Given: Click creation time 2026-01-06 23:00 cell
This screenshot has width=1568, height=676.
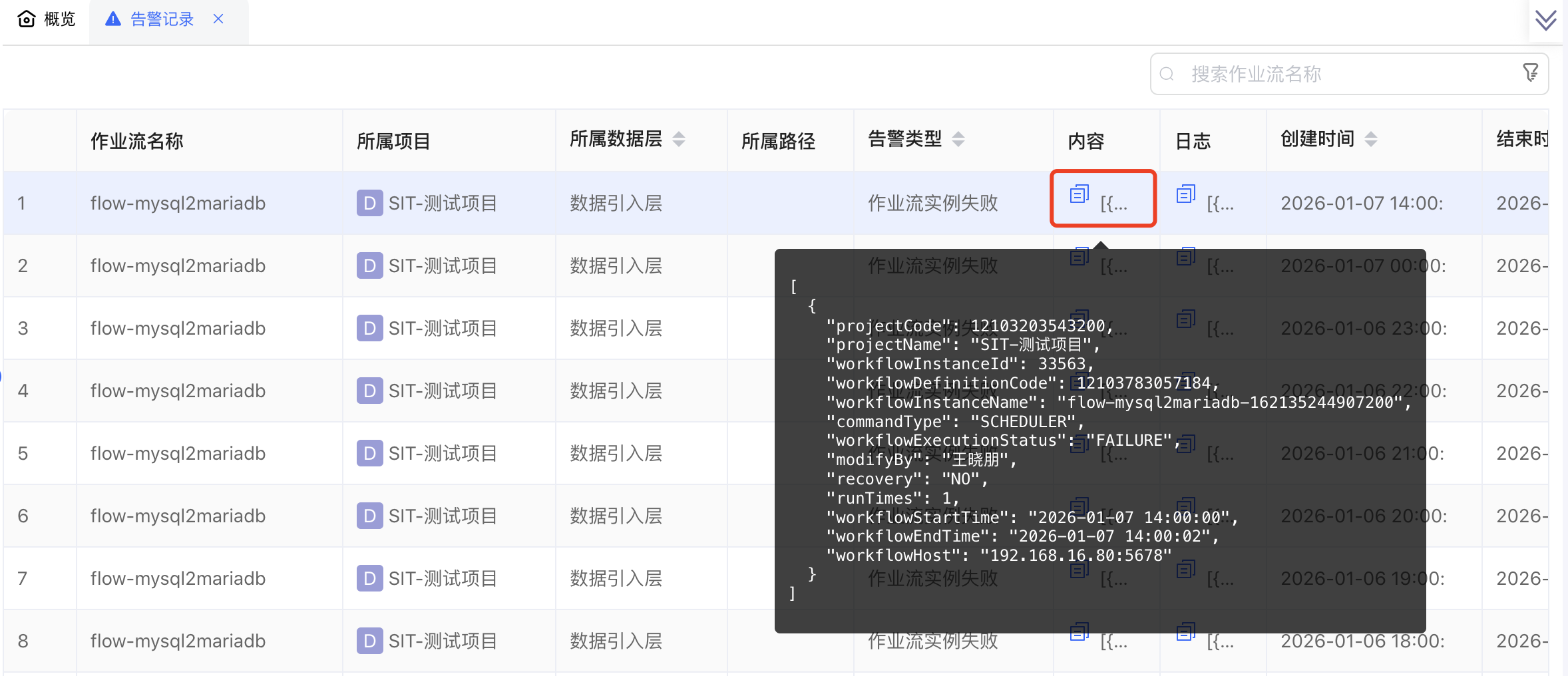Looking at the screenshot, I should (x=1364, y=328).
